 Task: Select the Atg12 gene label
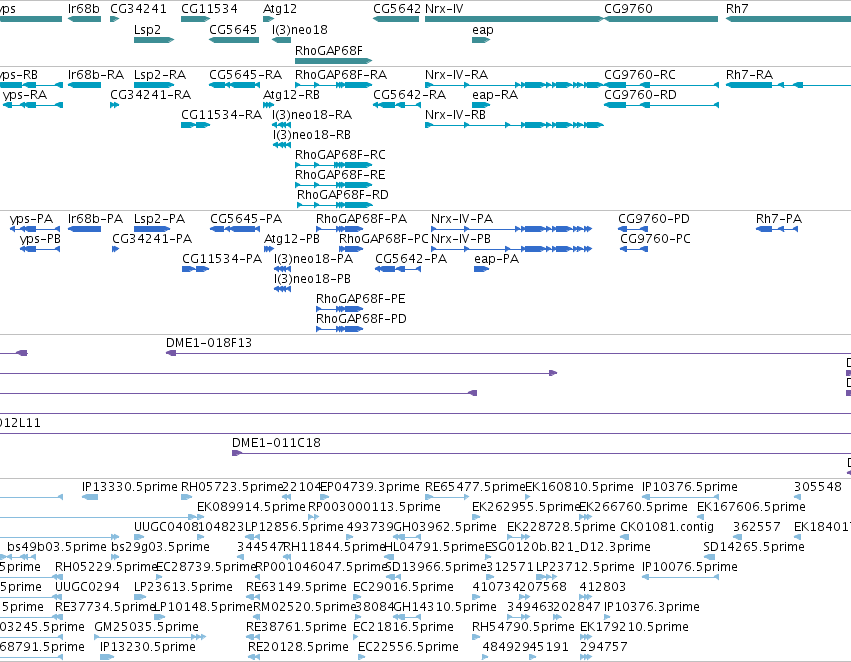click(x=280, y=9)
